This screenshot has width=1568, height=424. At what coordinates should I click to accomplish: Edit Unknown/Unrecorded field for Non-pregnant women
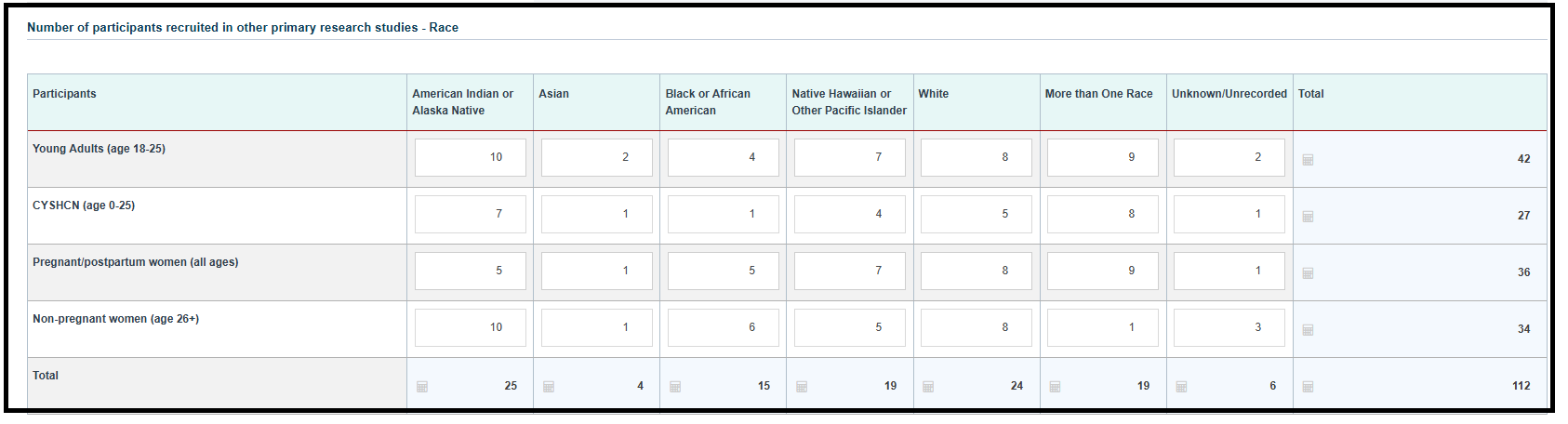(1229, 327)
